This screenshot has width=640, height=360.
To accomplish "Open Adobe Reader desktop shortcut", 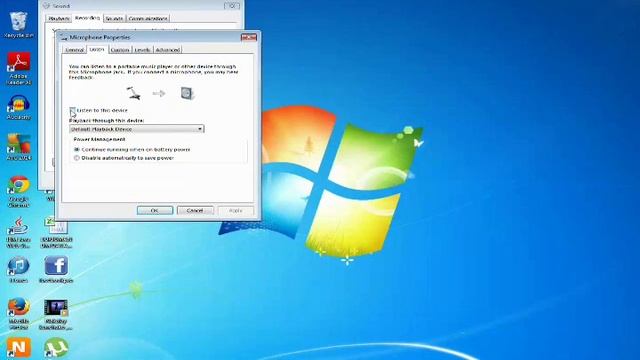I will tap(19, 68).
